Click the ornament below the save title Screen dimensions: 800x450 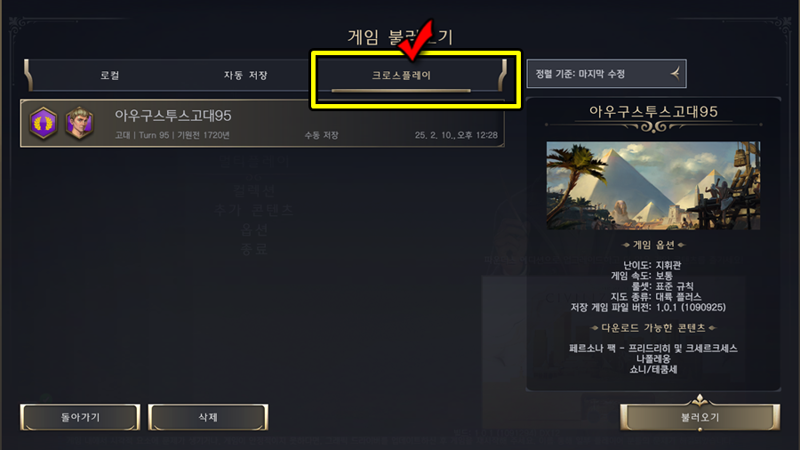653,127
